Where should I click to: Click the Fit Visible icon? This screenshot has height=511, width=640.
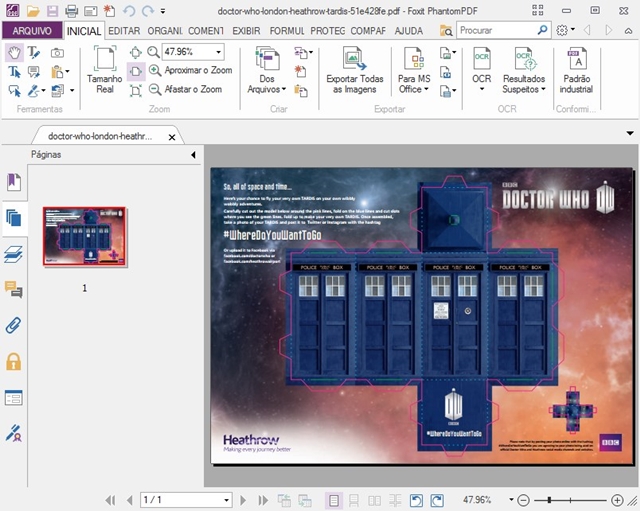coord(136,91)
